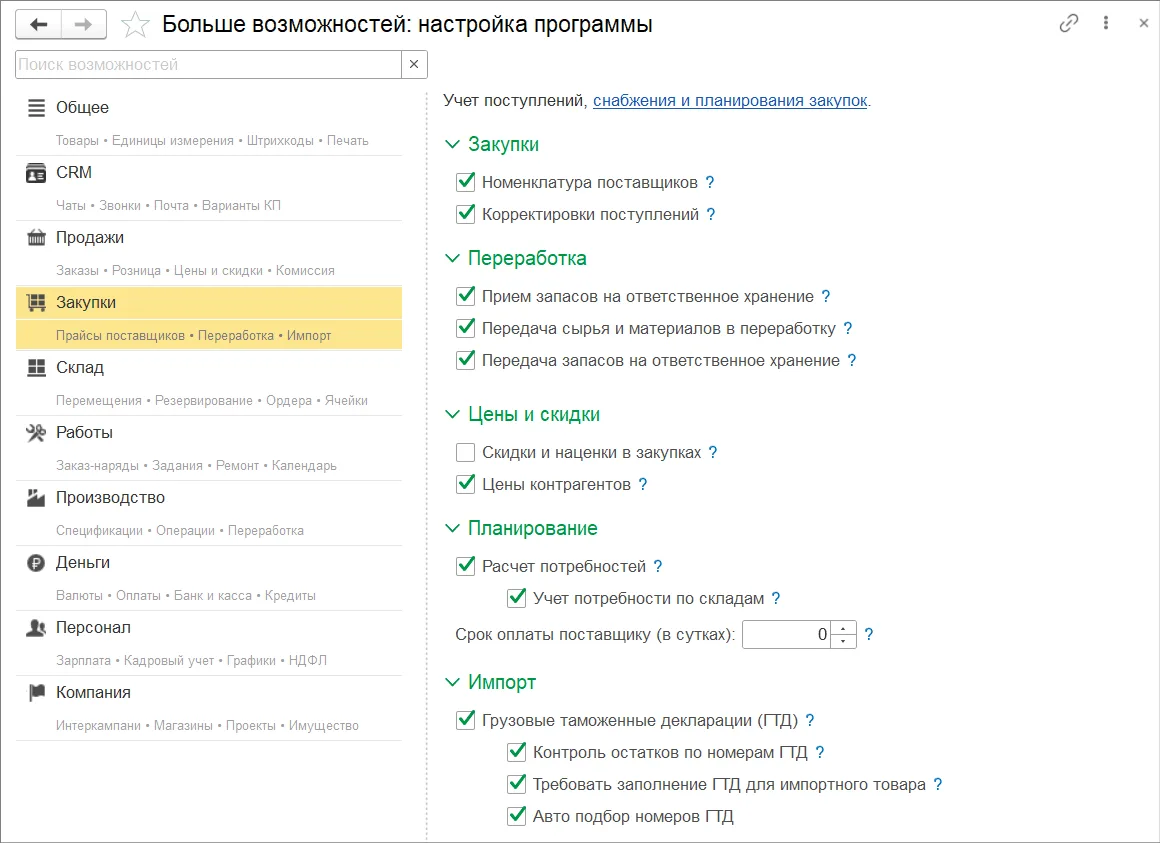Click the back arrow navigation button
The height and width of the screenshot is (843, 1160).
click(38, 24)
